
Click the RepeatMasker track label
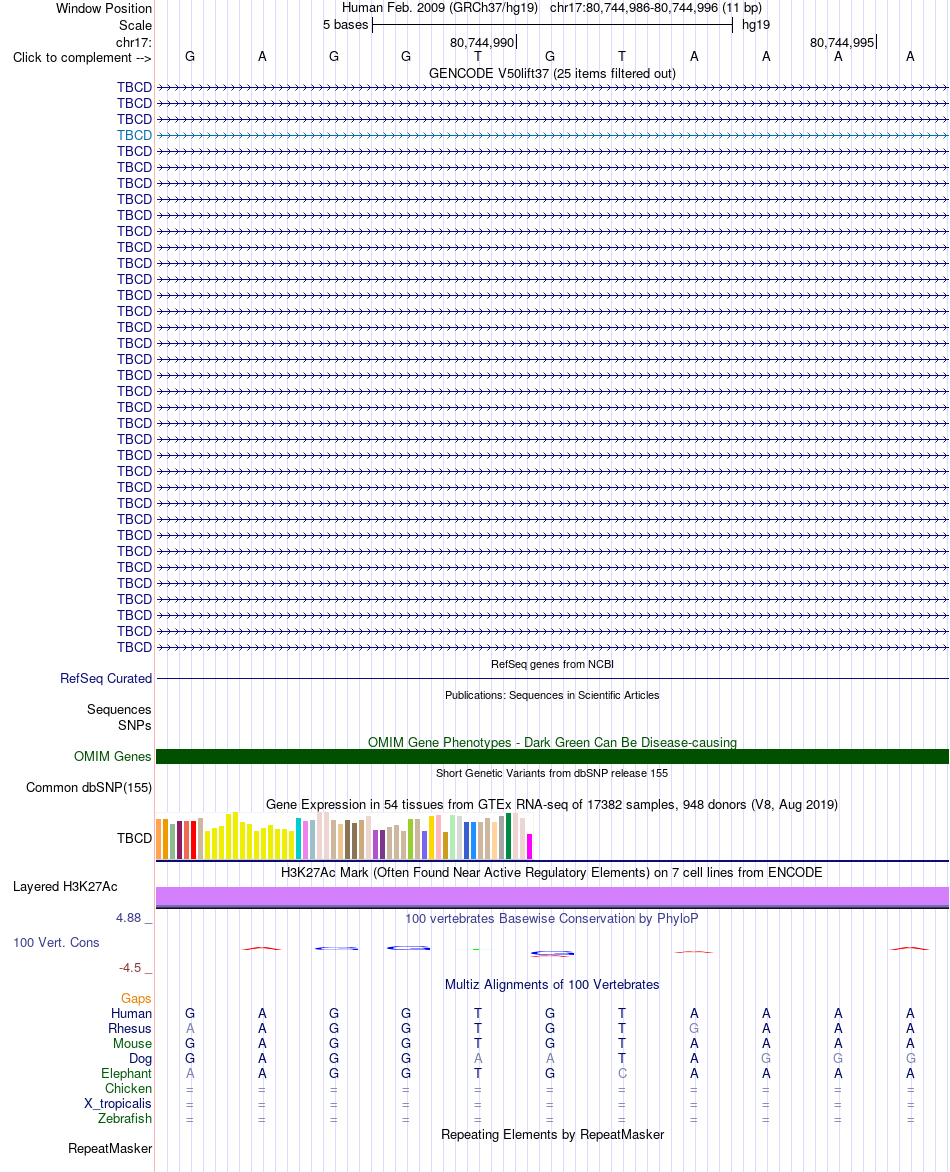click(110, 1149)
